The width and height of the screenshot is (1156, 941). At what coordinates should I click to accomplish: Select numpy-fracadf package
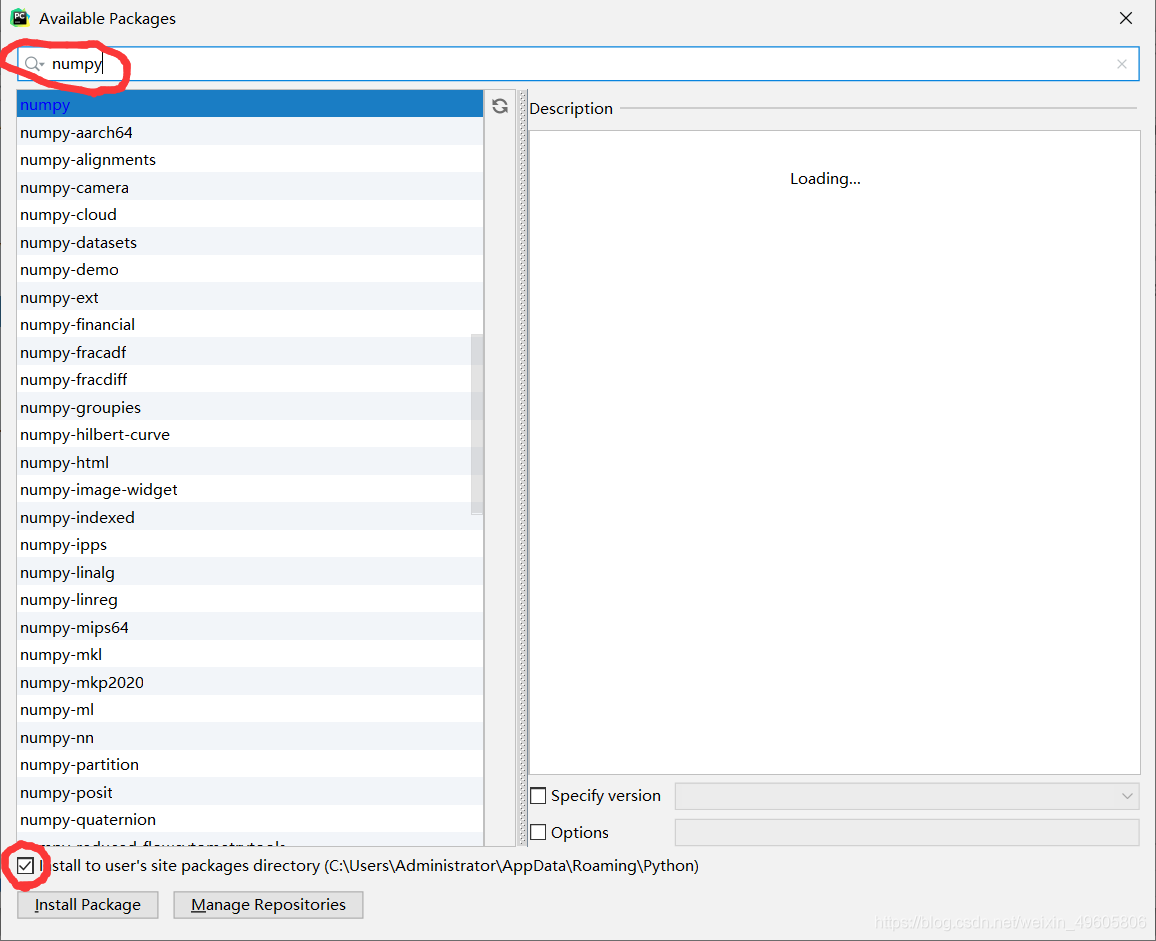pos(250,353)
